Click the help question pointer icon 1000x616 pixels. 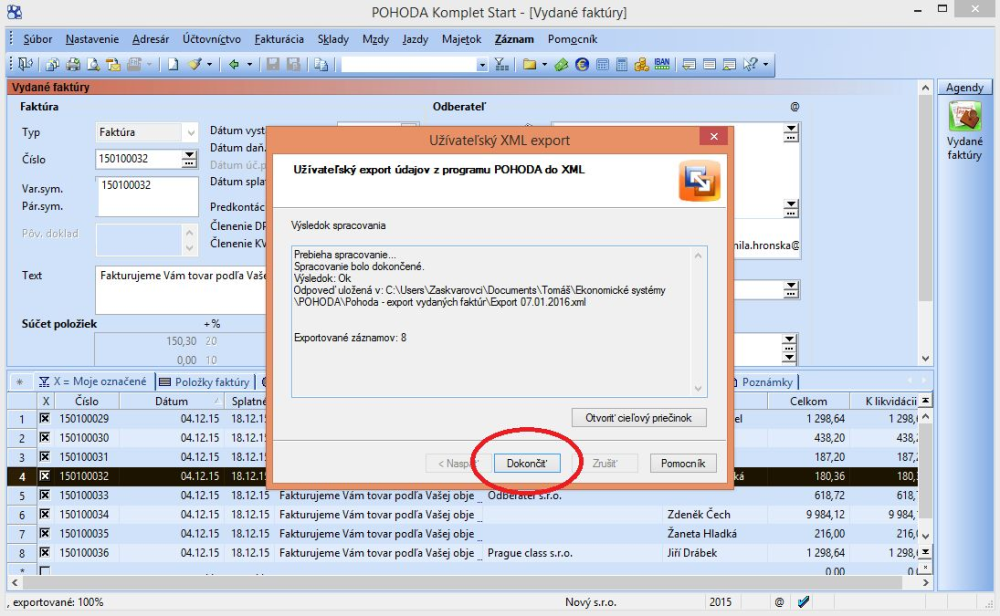click(750, 64)
